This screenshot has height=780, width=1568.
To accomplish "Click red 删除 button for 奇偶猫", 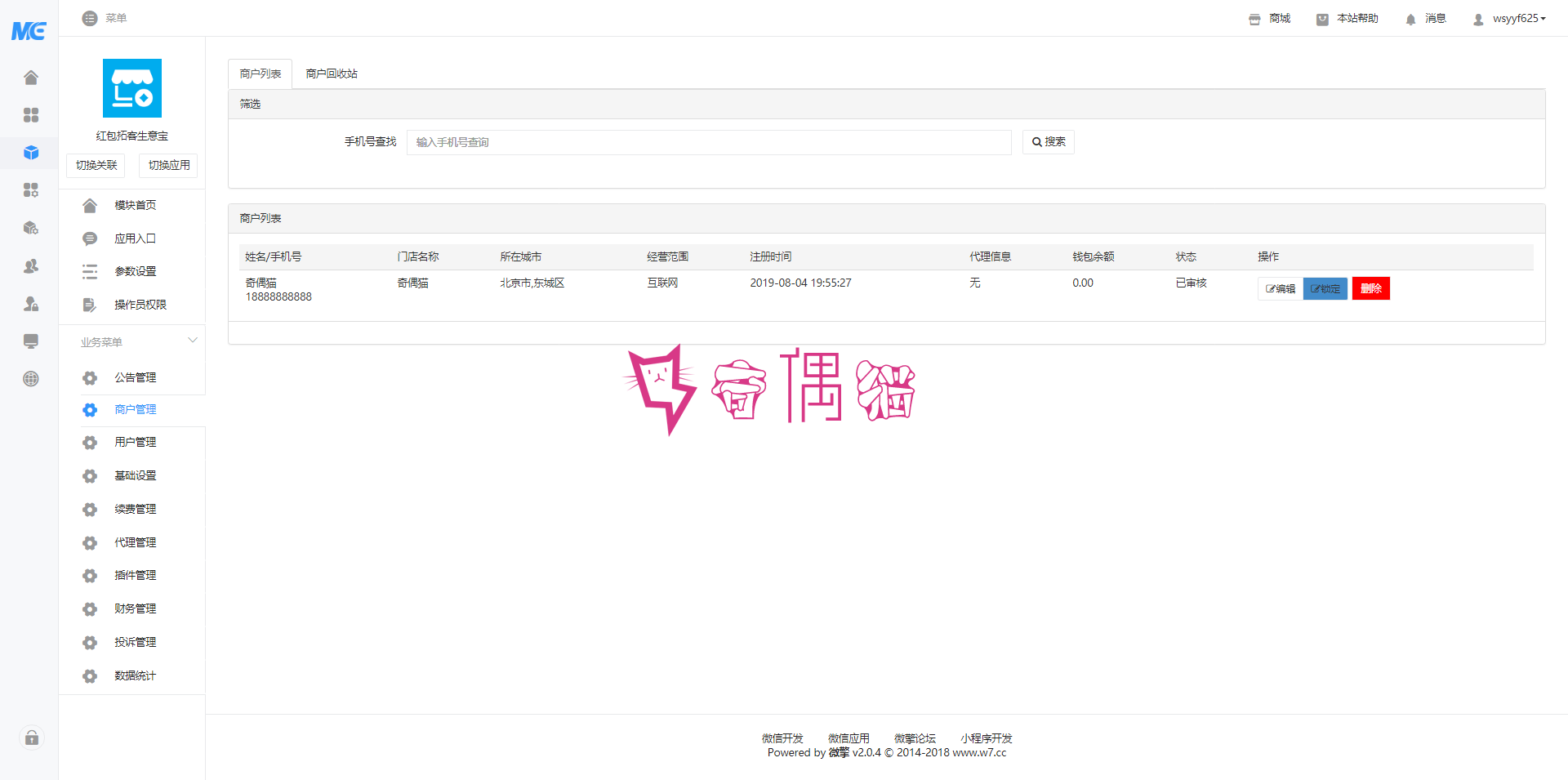I will coord(1371,288).
